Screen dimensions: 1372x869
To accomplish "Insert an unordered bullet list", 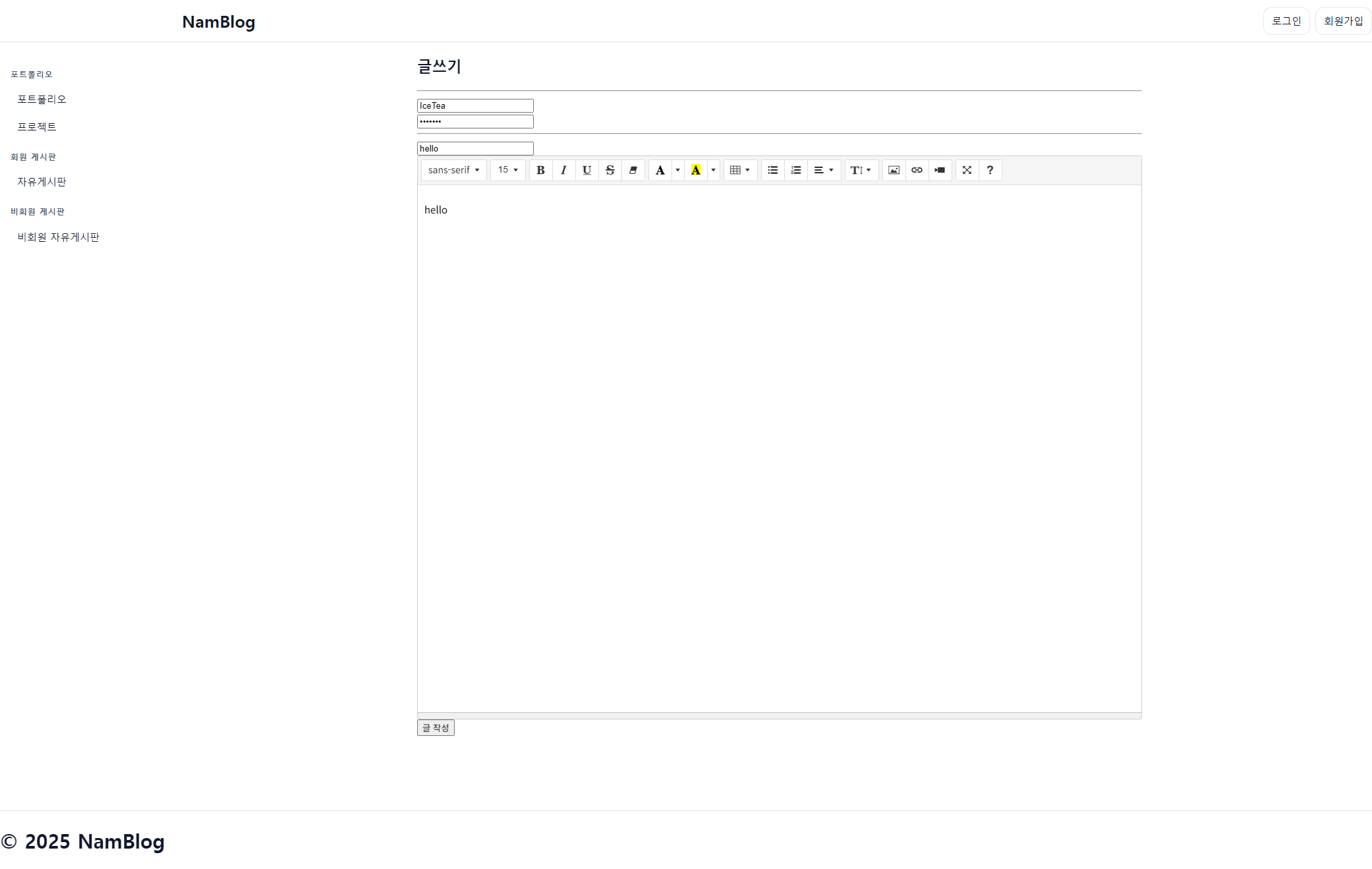I will 772,170.
